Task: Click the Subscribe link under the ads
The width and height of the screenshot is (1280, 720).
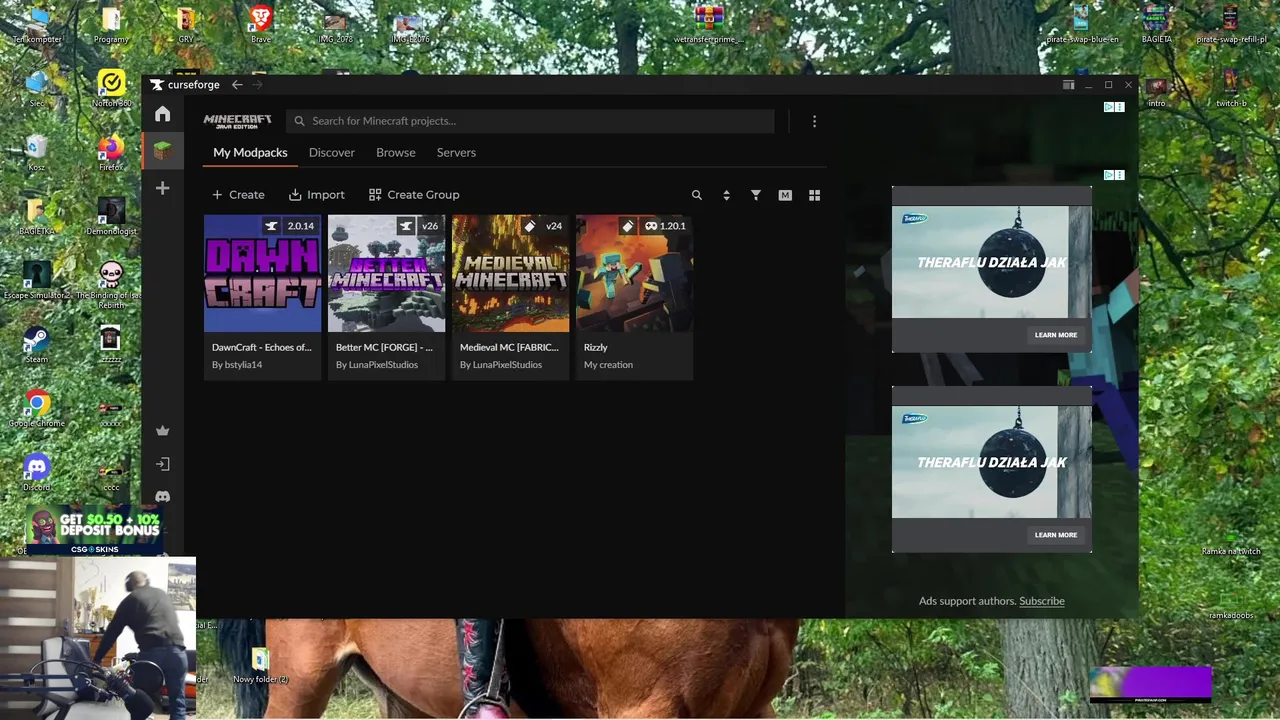Action: pyautogui.click(x=1042, y=601)
